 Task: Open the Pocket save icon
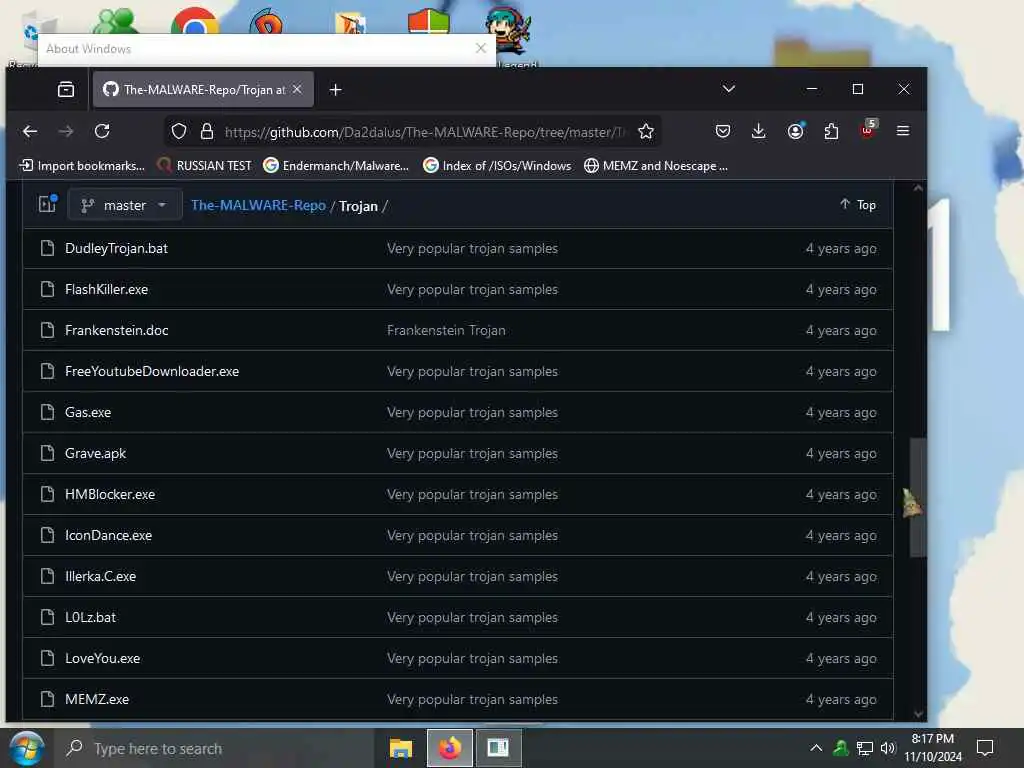(x=723, y=131)
